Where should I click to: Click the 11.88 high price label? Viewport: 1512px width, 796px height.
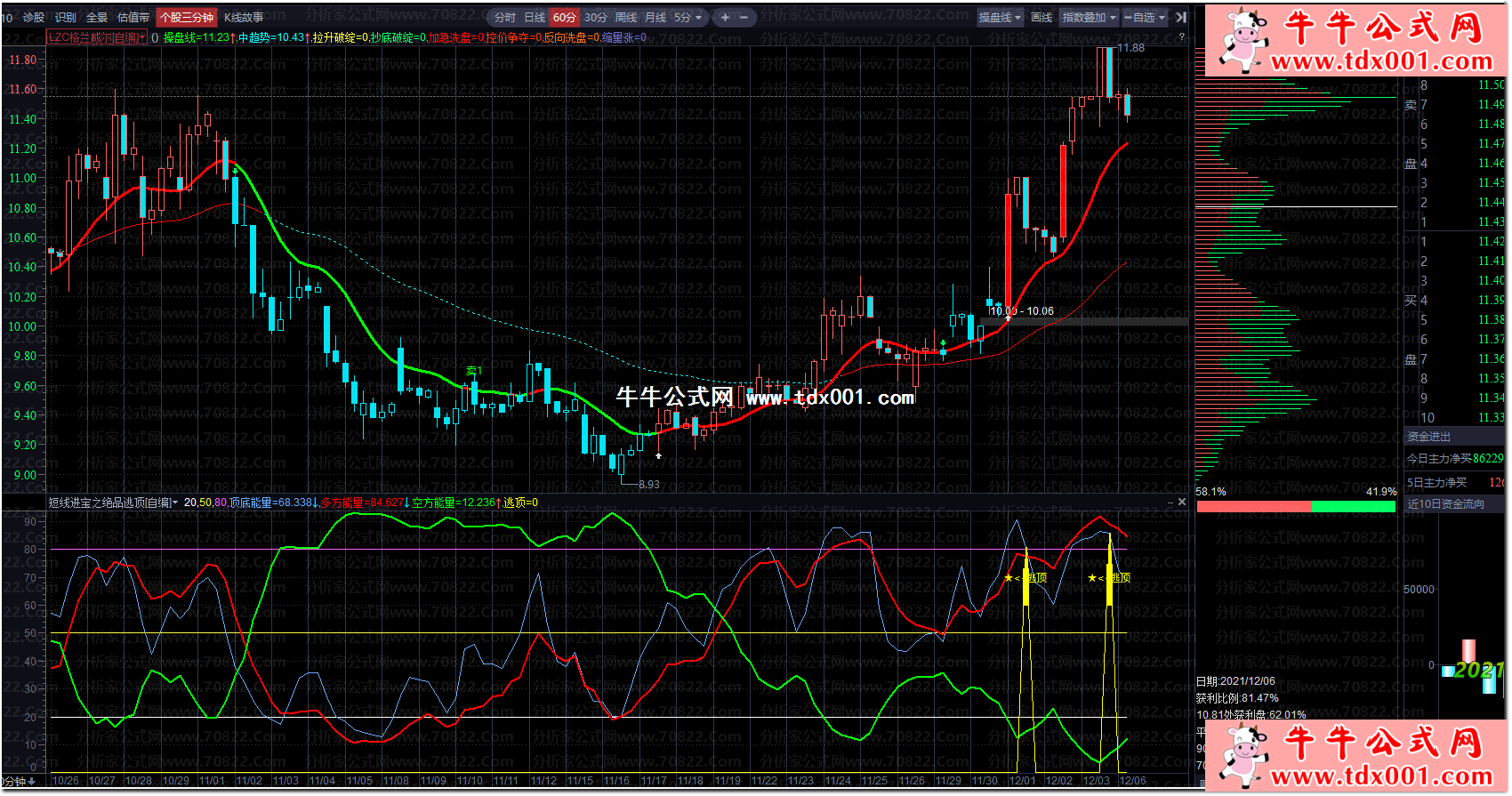[x=1130, y=48]
